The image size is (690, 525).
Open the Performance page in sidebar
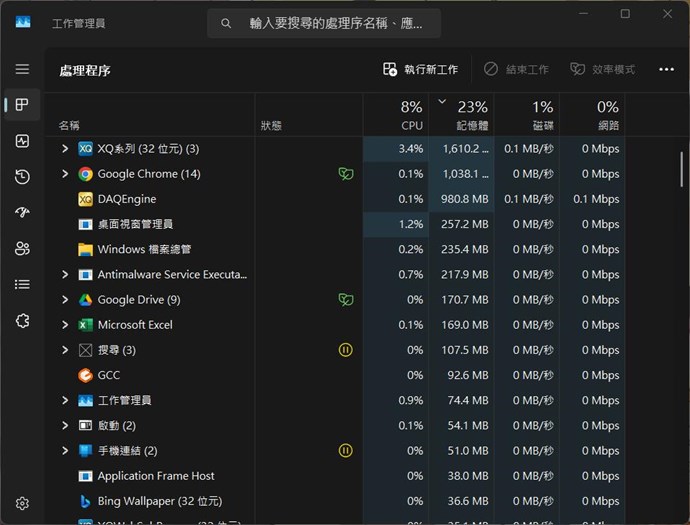tap(22, 141)
